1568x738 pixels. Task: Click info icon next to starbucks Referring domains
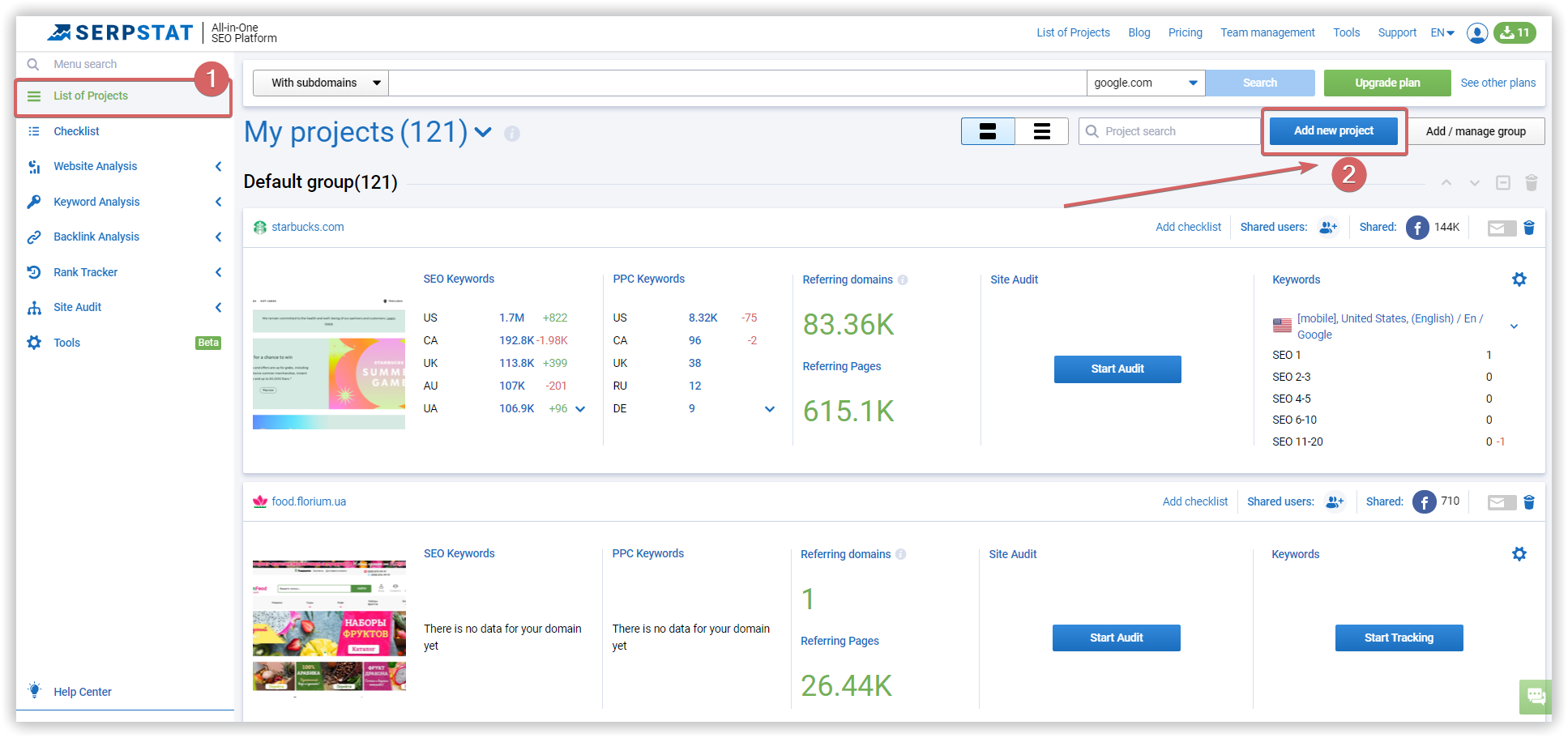point(903,280)
